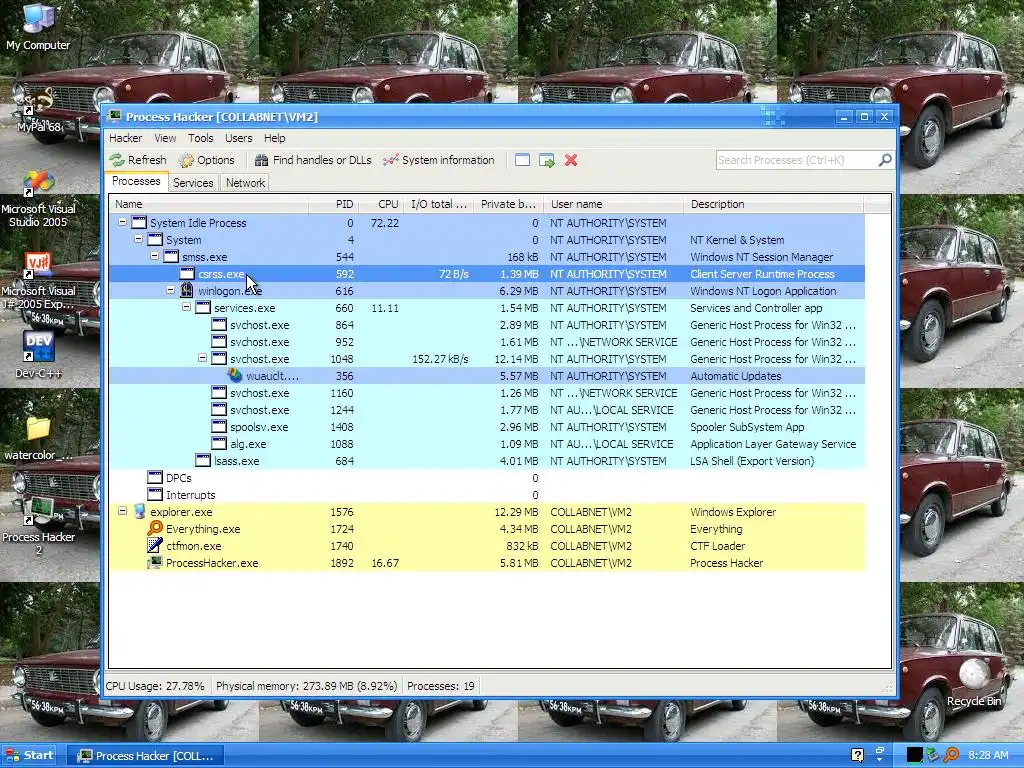Click the Physical memory status bar entry

click(x=306, y=686)
